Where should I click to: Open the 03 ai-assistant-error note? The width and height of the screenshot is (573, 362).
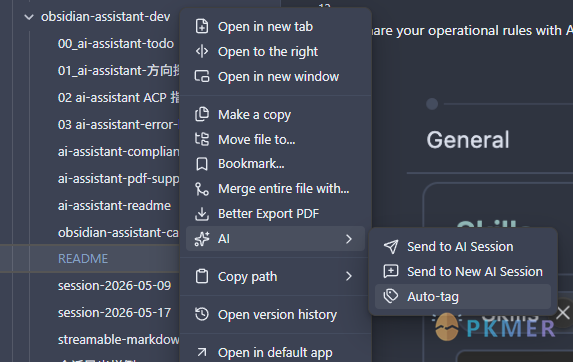click(118, 125)
